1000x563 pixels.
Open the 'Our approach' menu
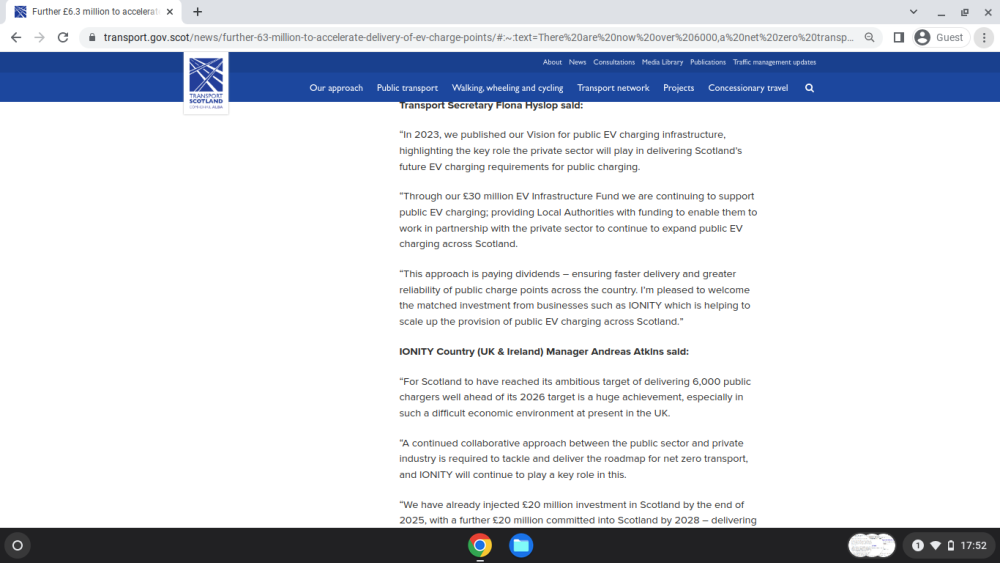pos(336,88)
